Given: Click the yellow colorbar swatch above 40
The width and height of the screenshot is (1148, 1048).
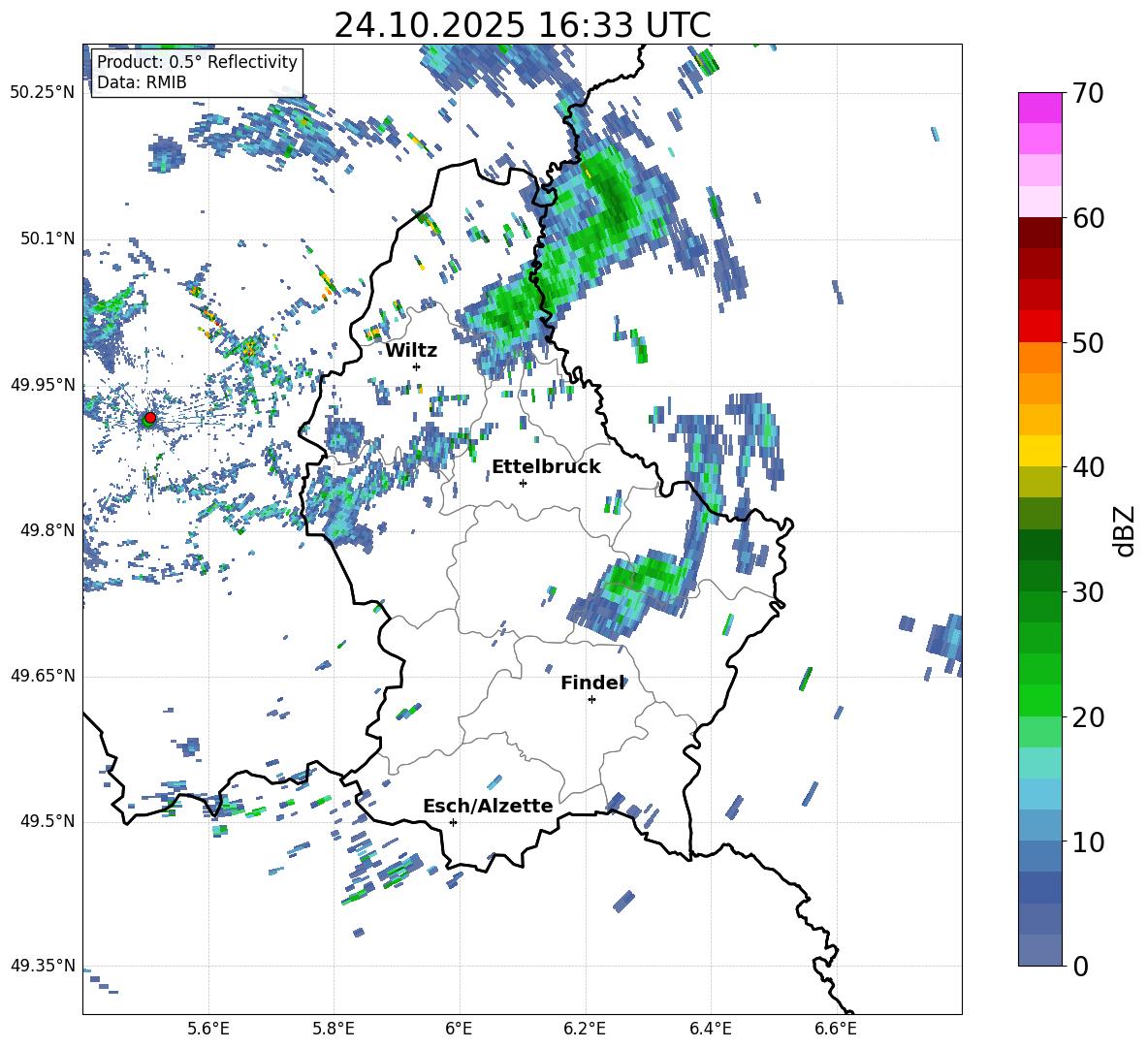Looking at the screenshot, I should click(x=1039, y=451).
